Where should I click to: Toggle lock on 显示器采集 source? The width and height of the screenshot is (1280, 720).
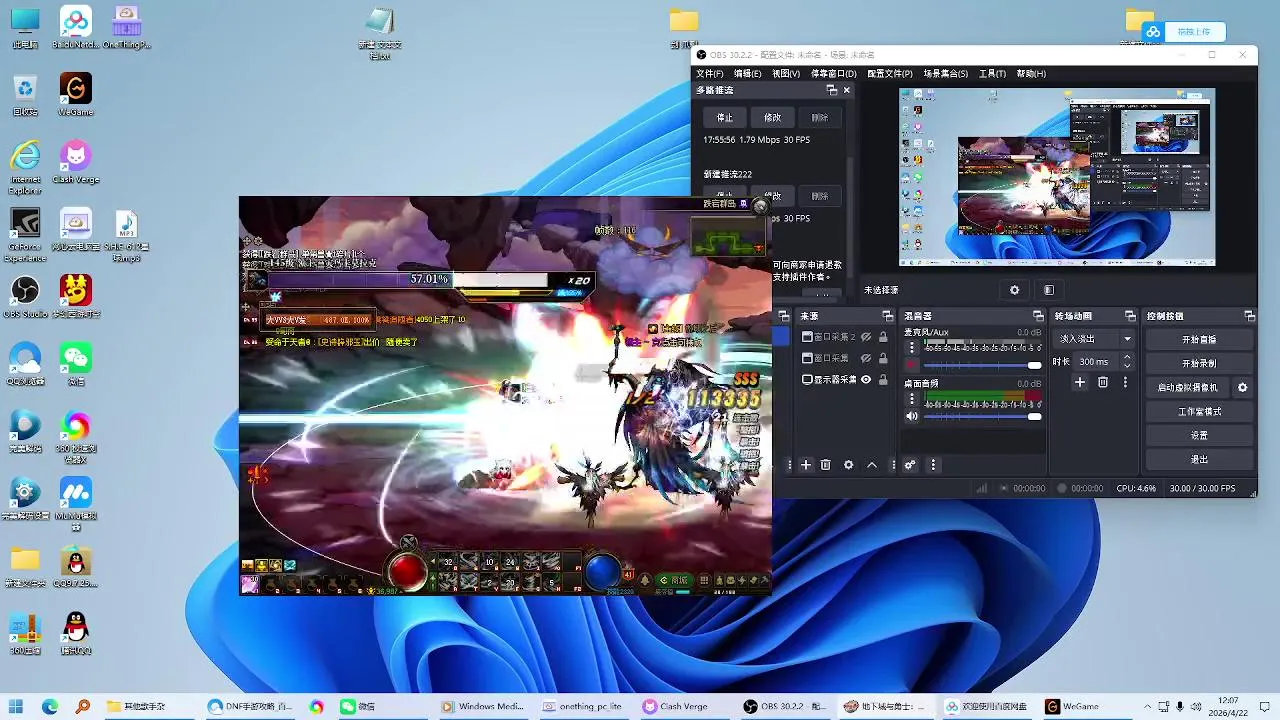883,380
